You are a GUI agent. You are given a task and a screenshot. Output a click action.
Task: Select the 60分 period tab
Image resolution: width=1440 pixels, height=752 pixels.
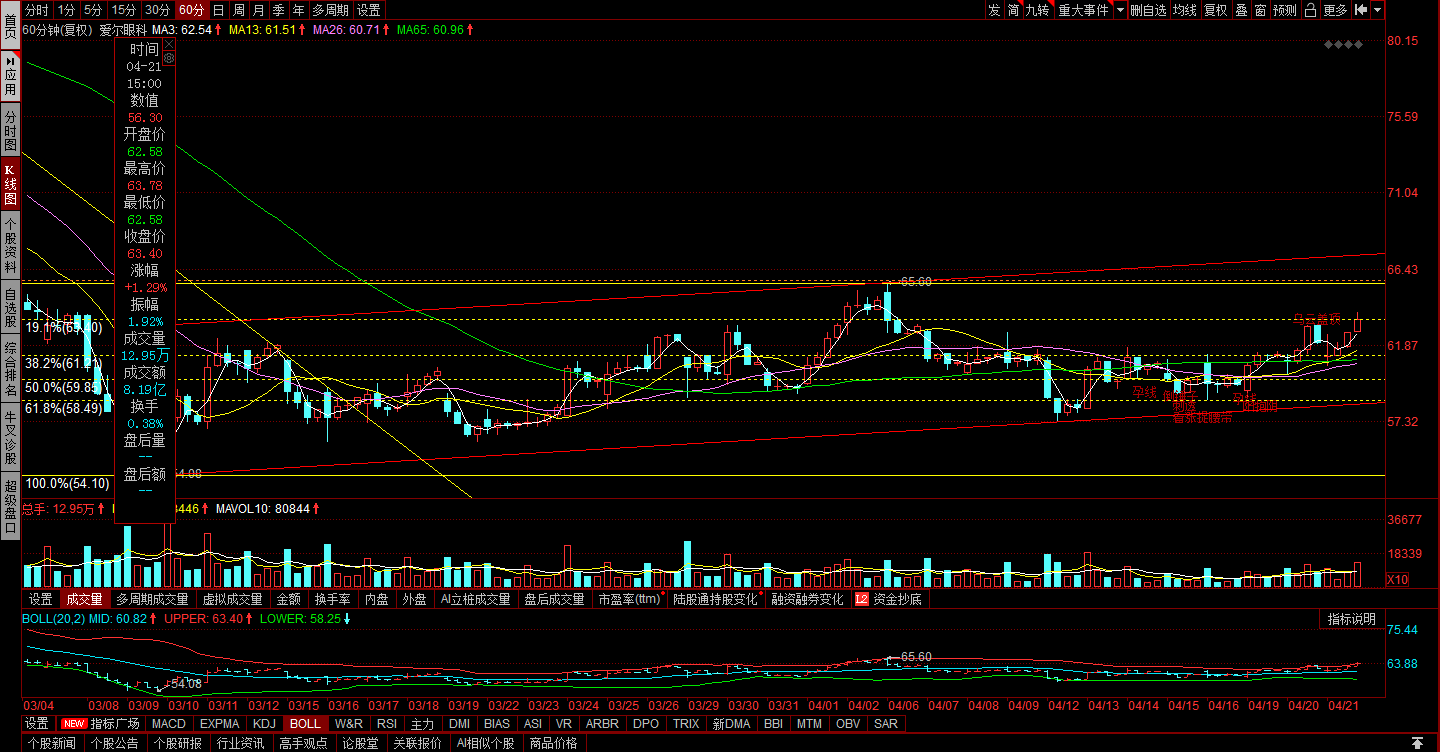pos(191,10)
